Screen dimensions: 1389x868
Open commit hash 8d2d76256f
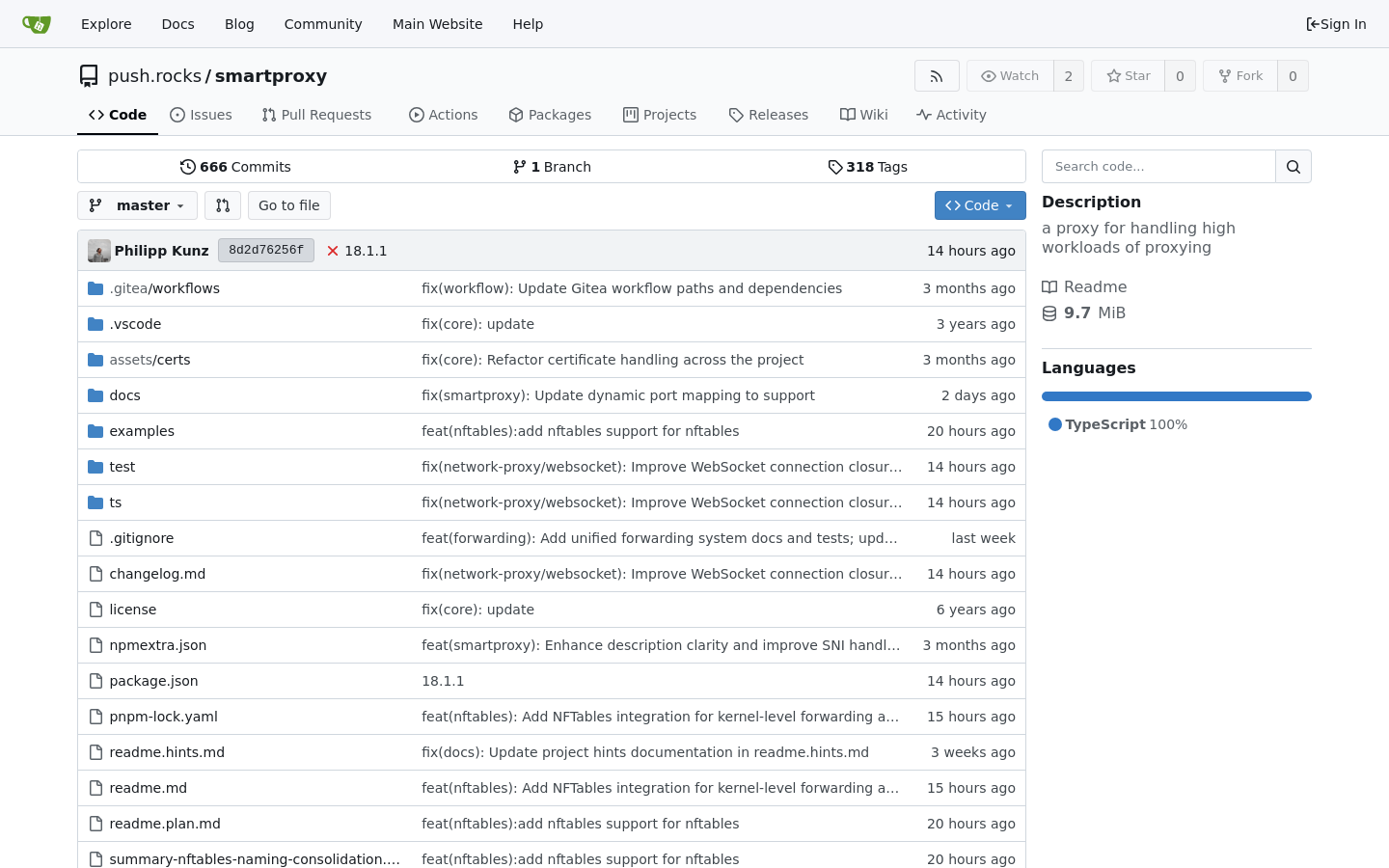pyautogui.click(x=266, y=251)
